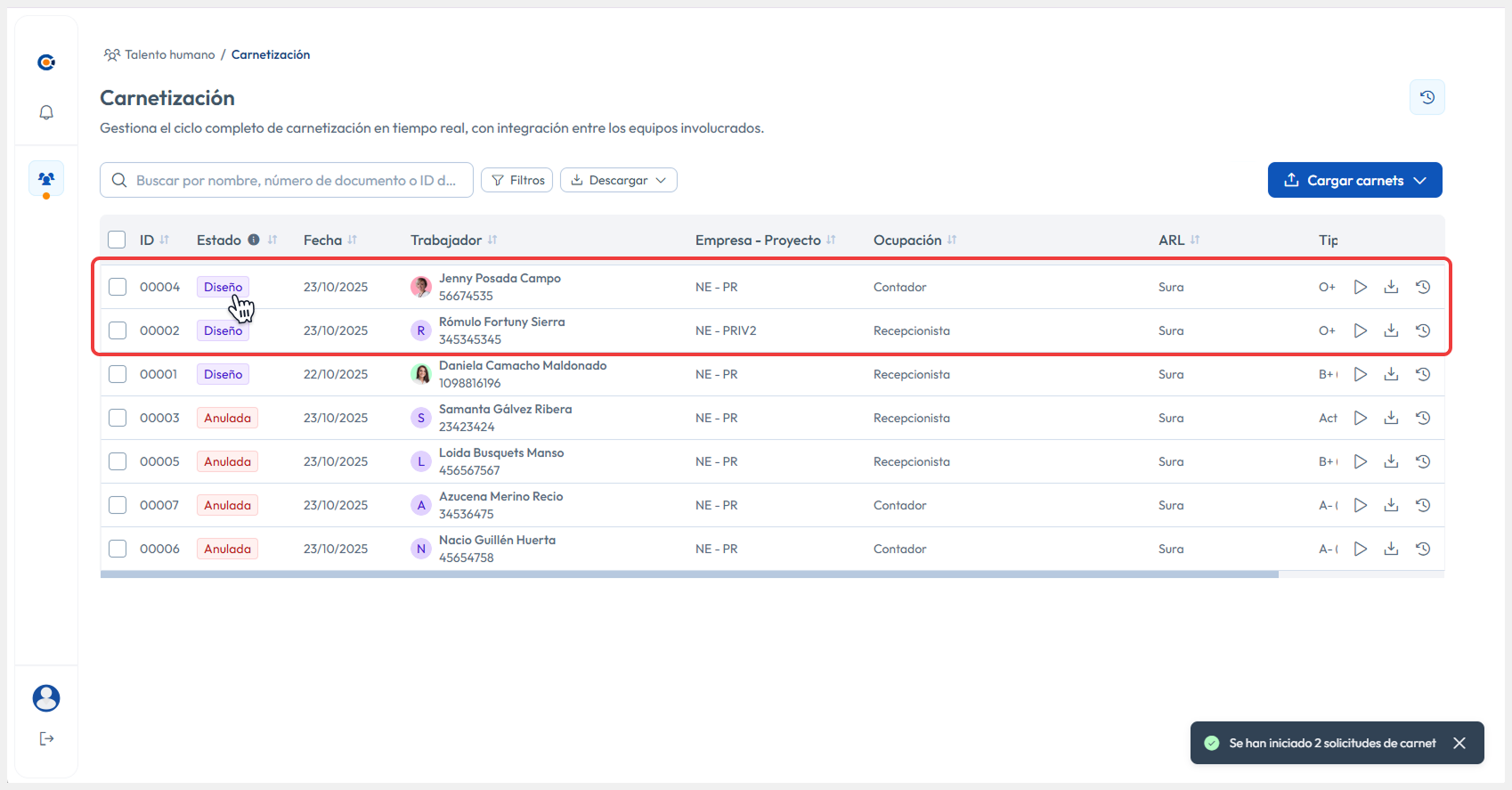
Task: Click the logout icon in sidebar
Action: click(x=46, y=738)
